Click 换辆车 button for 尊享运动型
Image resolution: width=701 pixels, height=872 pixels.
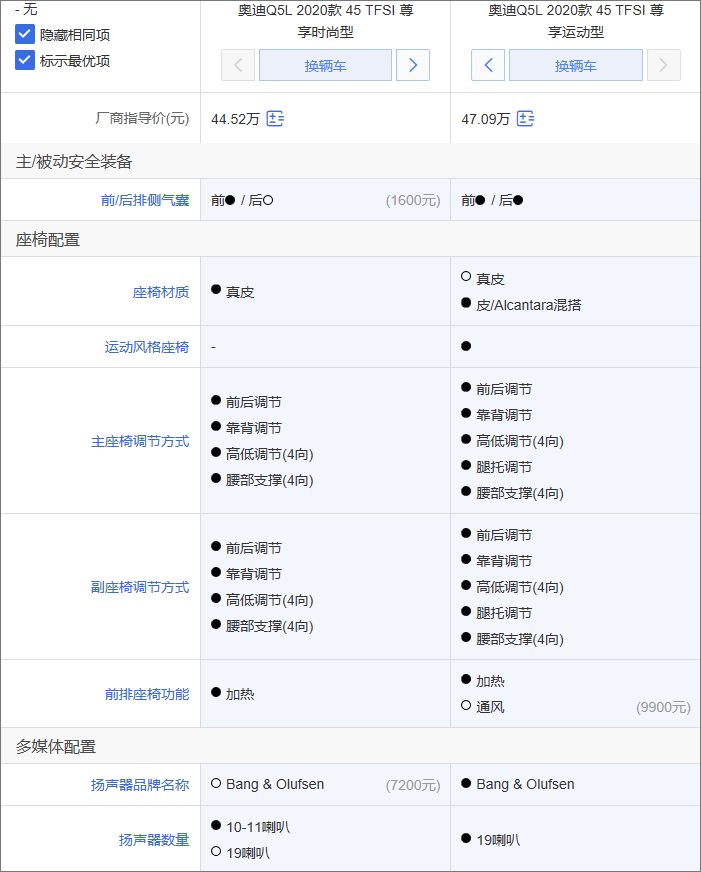coord(576,65)
